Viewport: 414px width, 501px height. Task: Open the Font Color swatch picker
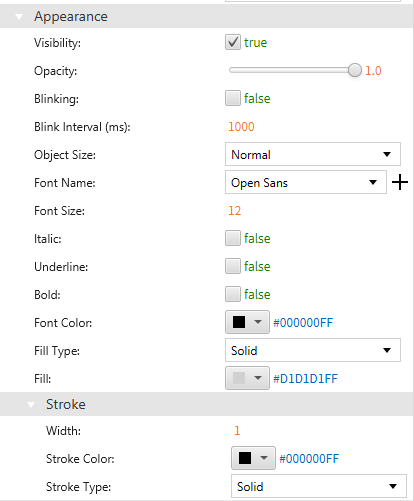(247, 322)
